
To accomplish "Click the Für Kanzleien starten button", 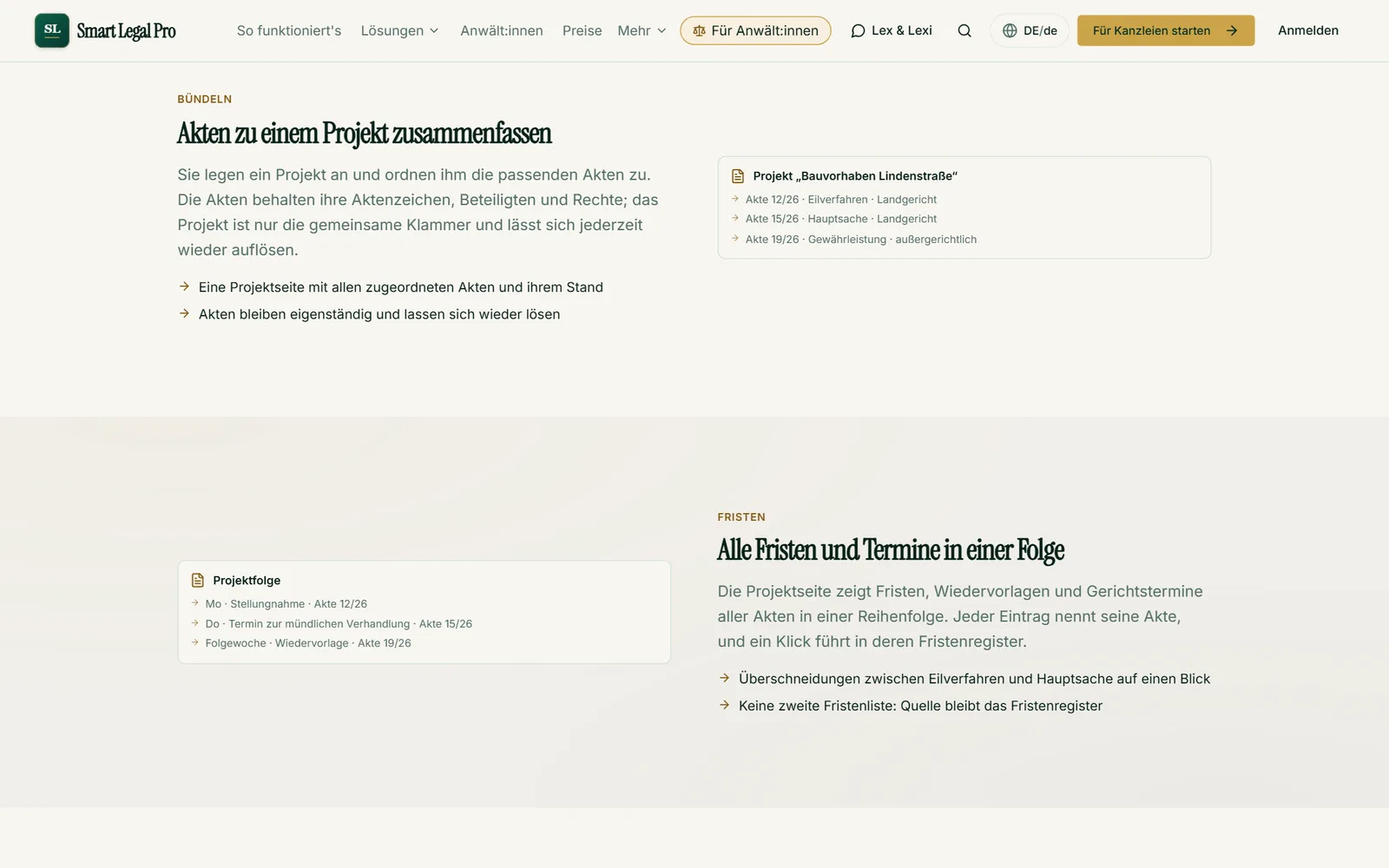I will [1166, 30].
